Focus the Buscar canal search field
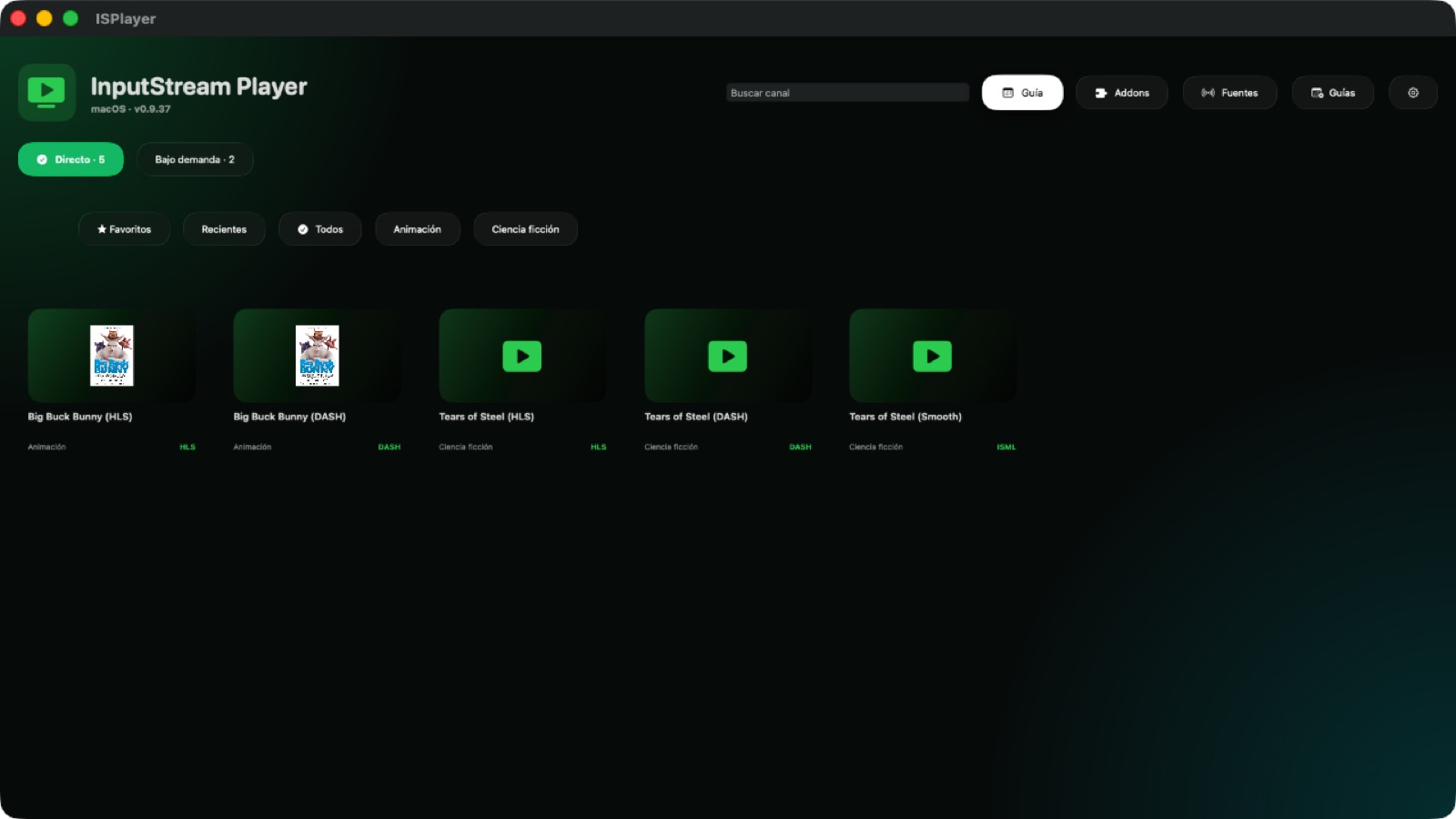This screenshot has width=1456, height=819. [847, 93]
